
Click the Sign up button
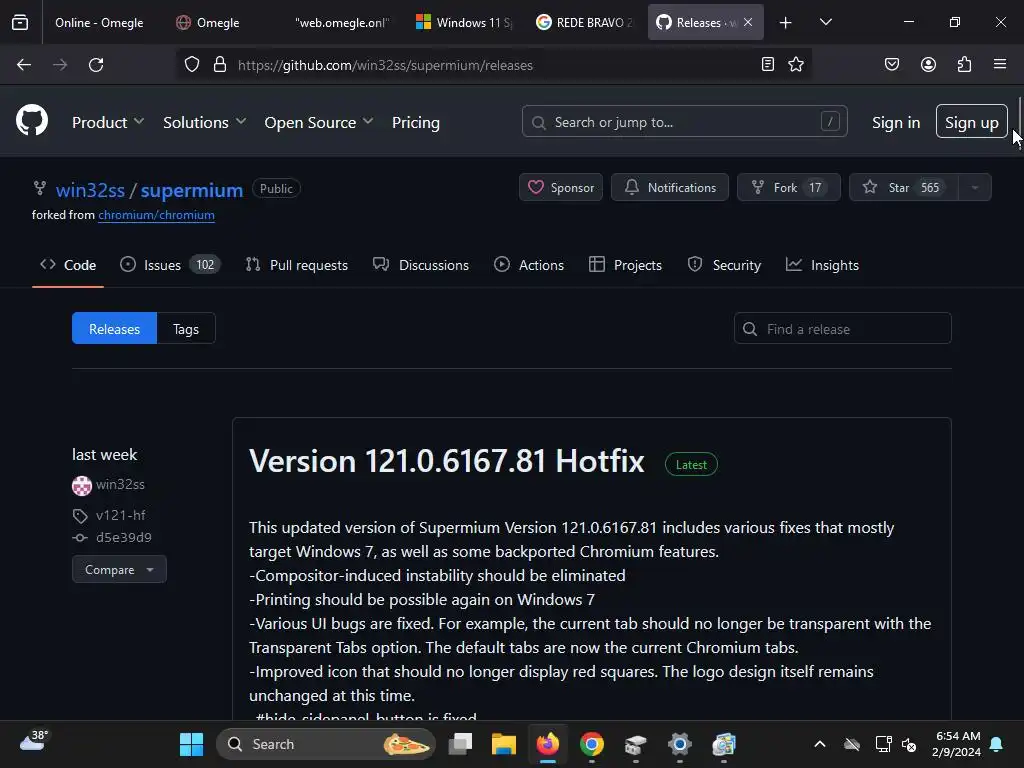[972, 121]
